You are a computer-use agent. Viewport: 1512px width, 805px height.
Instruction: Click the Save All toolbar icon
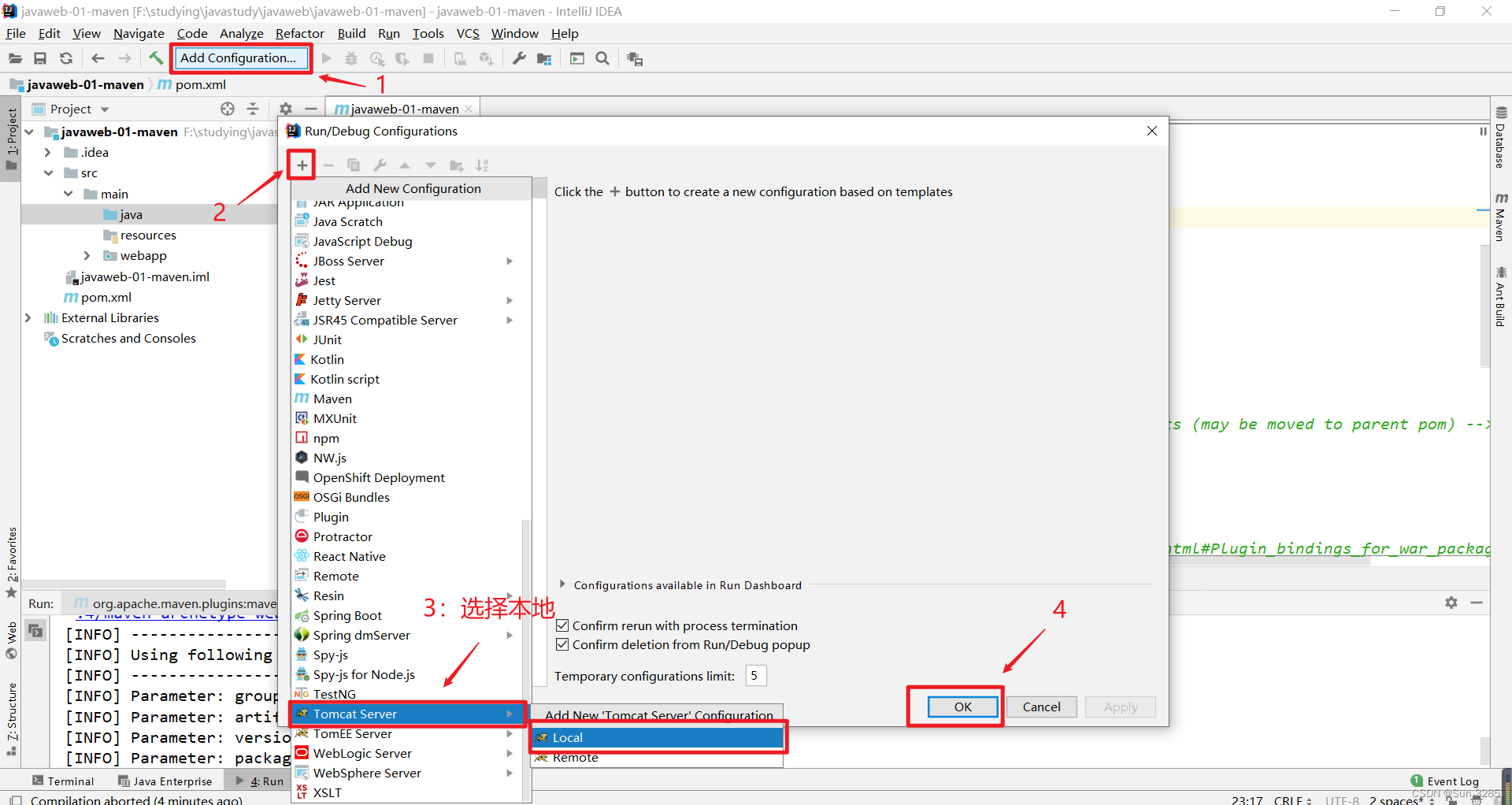40,58
